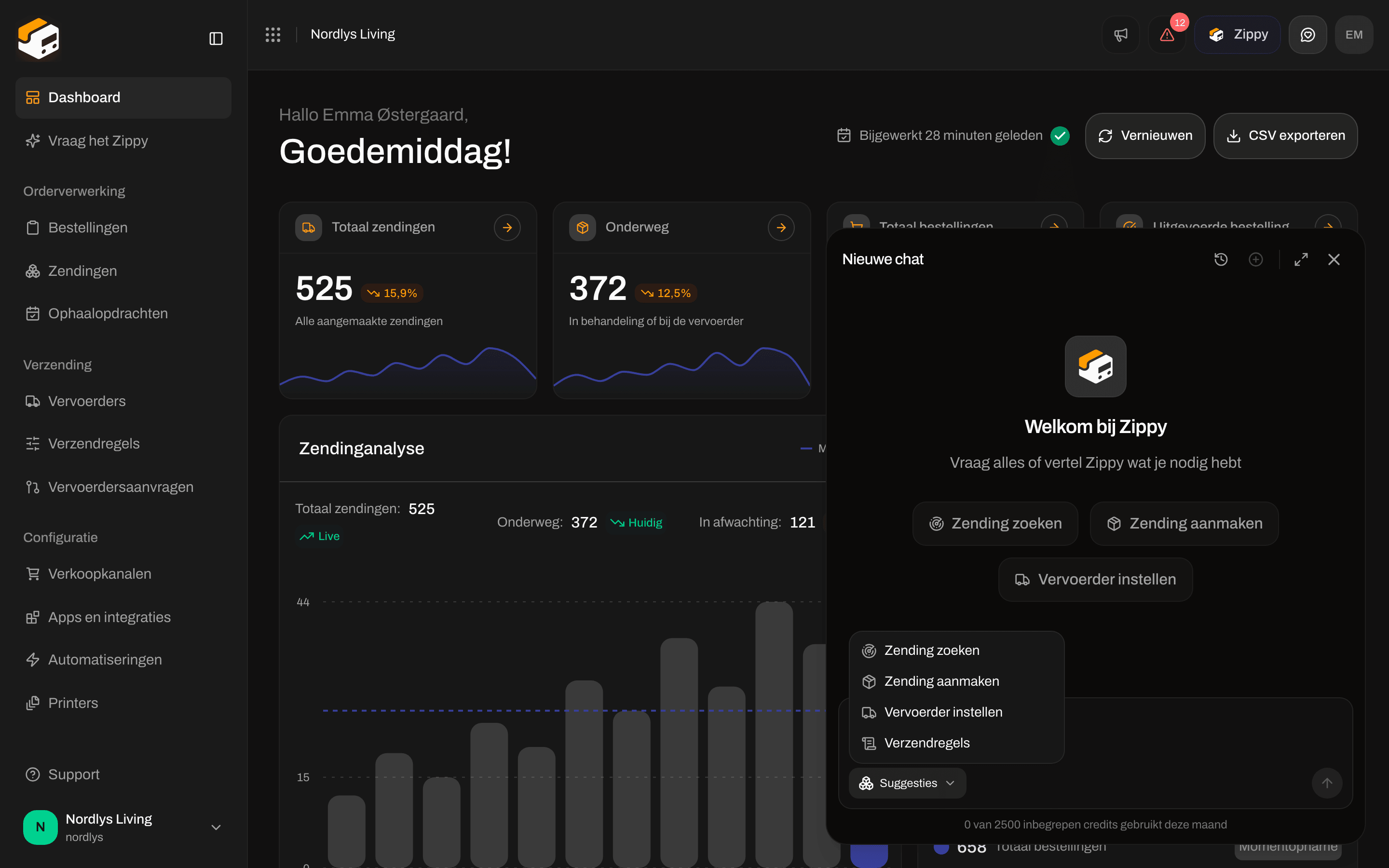Open Onderweg card arrow
The width and height of the screenshot is (1389, 868).
[x=781, y=227]
